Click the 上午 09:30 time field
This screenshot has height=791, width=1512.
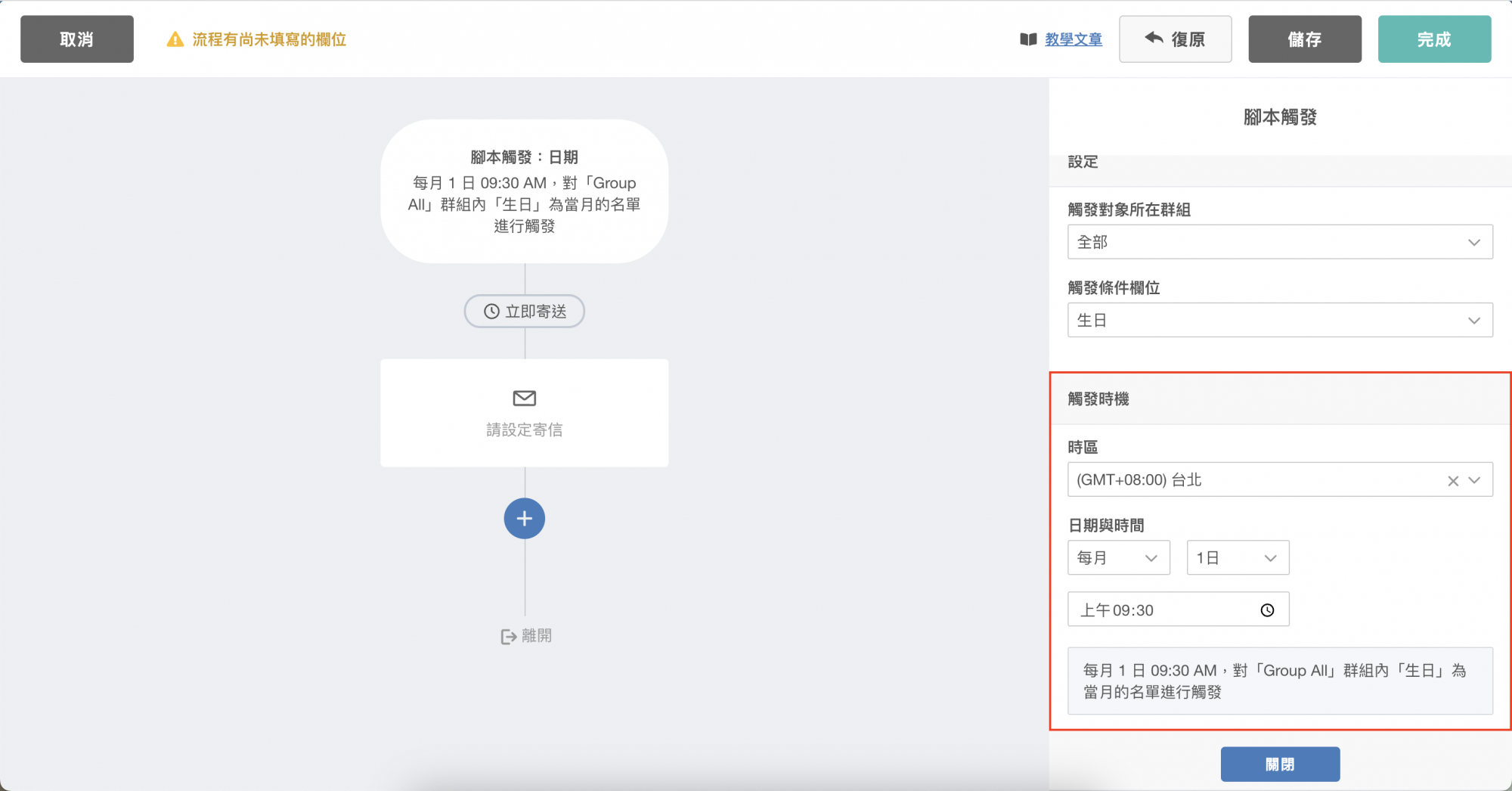tap(1178, 610)
